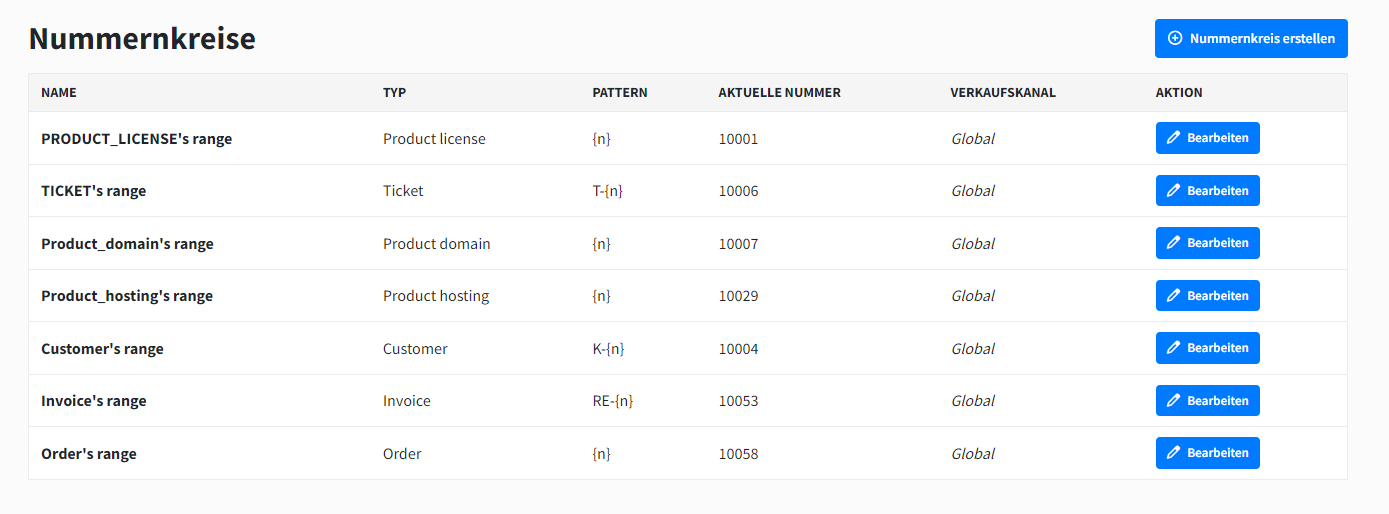Click the PATTERN column header
The image size is (1389, 514).
point(620,93)
